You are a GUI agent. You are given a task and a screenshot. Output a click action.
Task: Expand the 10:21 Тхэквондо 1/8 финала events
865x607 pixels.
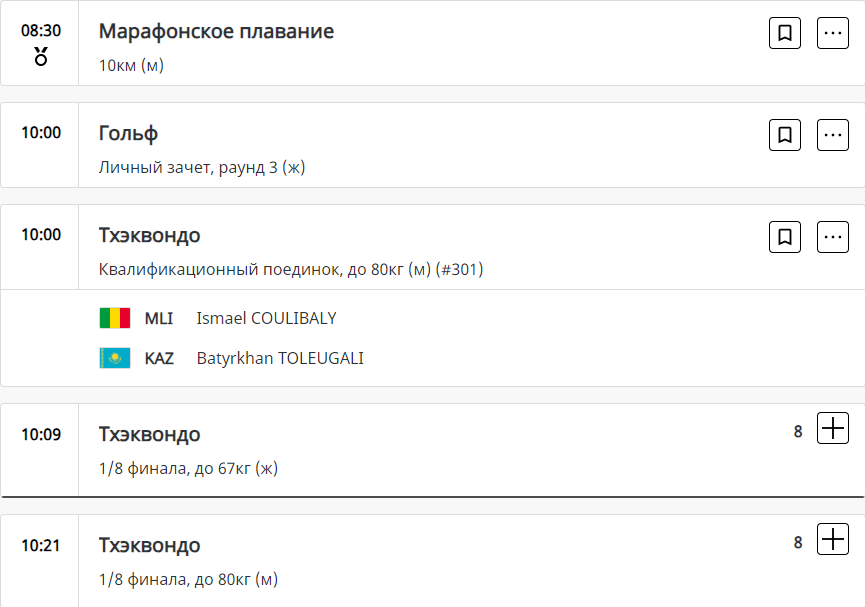click(833, 539)
